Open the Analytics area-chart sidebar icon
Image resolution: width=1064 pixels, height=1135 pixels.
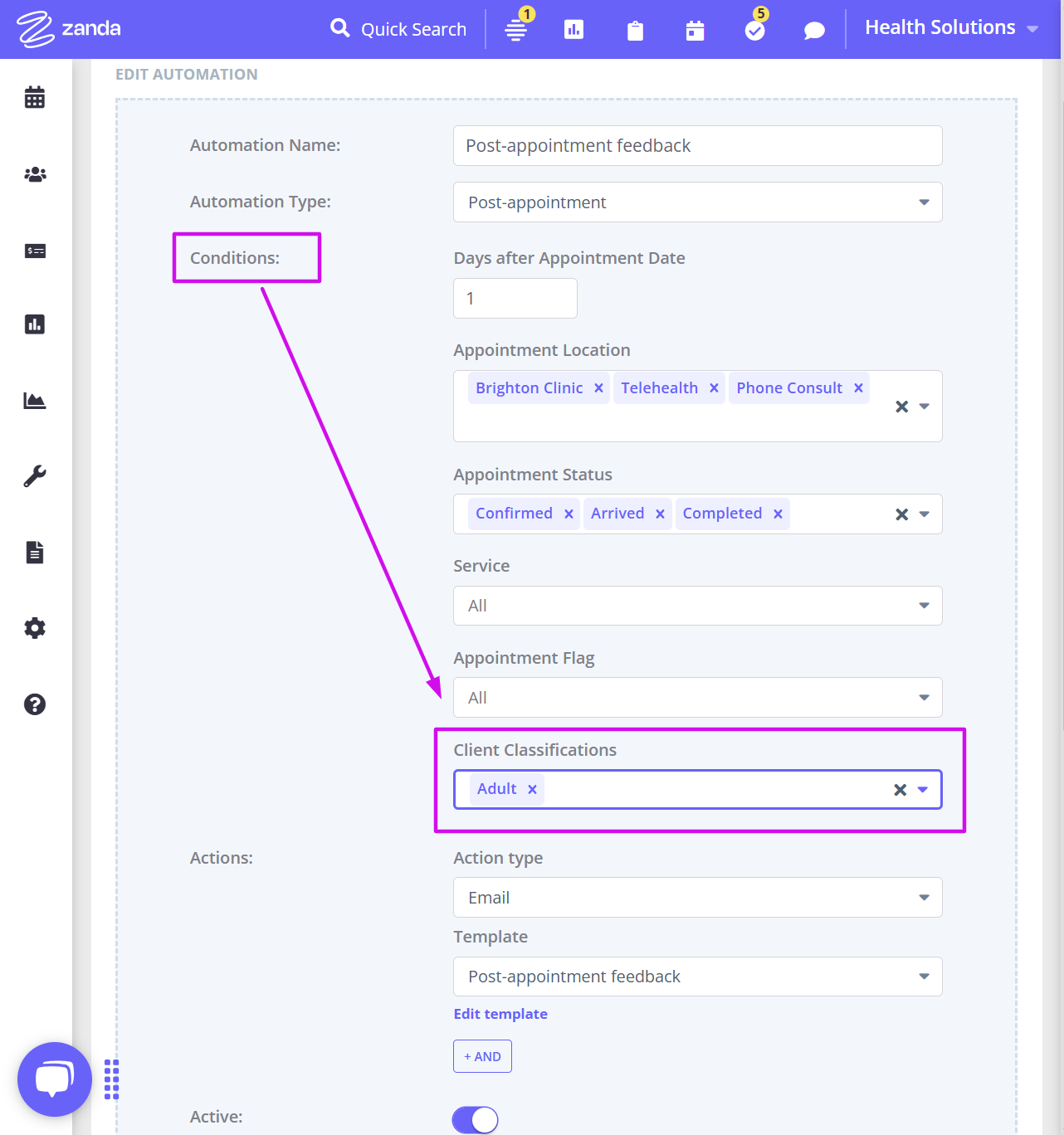pyautogui.click(x=34, y=400)
